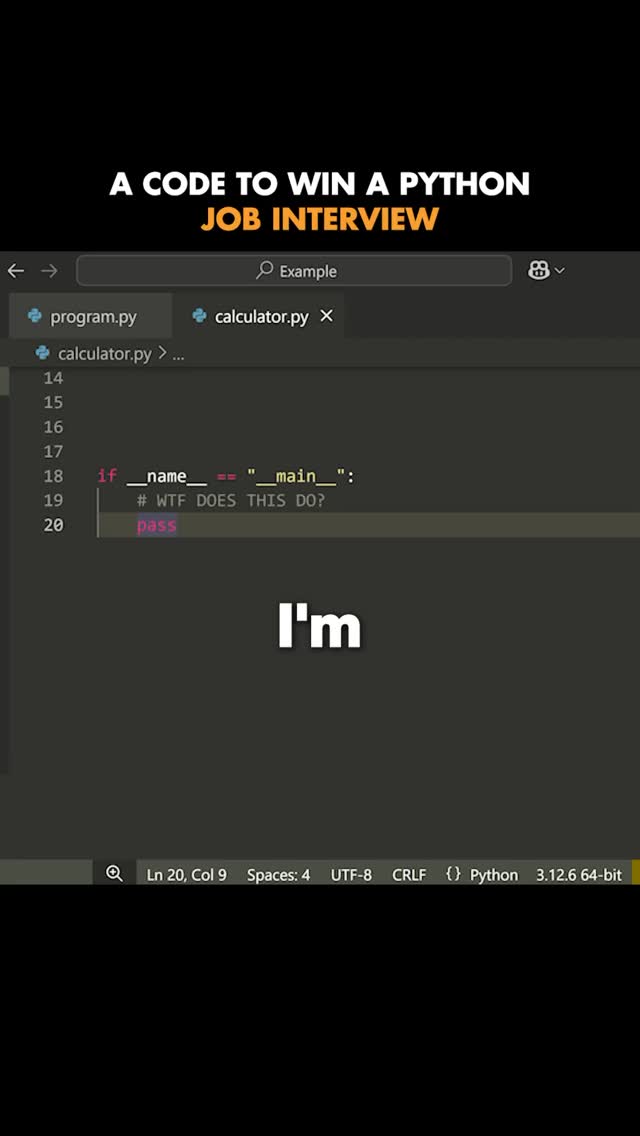Expand the breadcrumb ellipsis

click(178, 353)
